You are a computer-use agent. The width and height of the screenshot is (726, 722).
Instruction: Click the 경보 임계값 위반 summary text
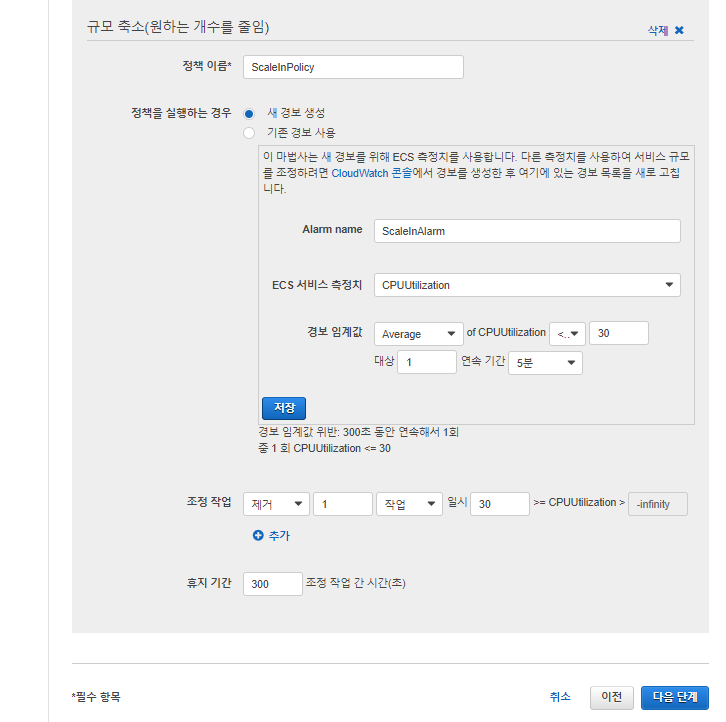pos(358,432)
